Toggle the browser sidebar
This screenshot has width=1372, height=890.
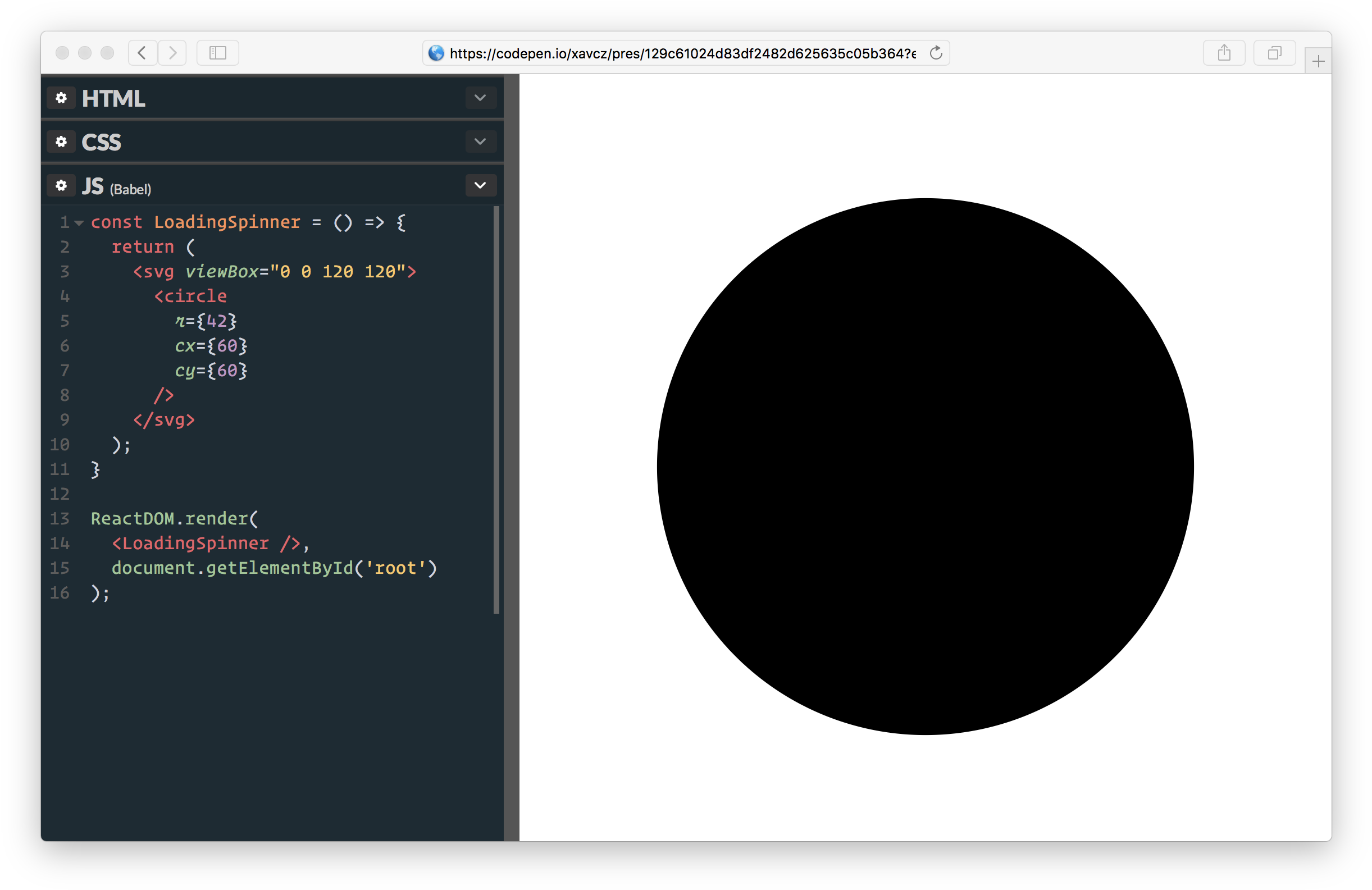point(217,52)
